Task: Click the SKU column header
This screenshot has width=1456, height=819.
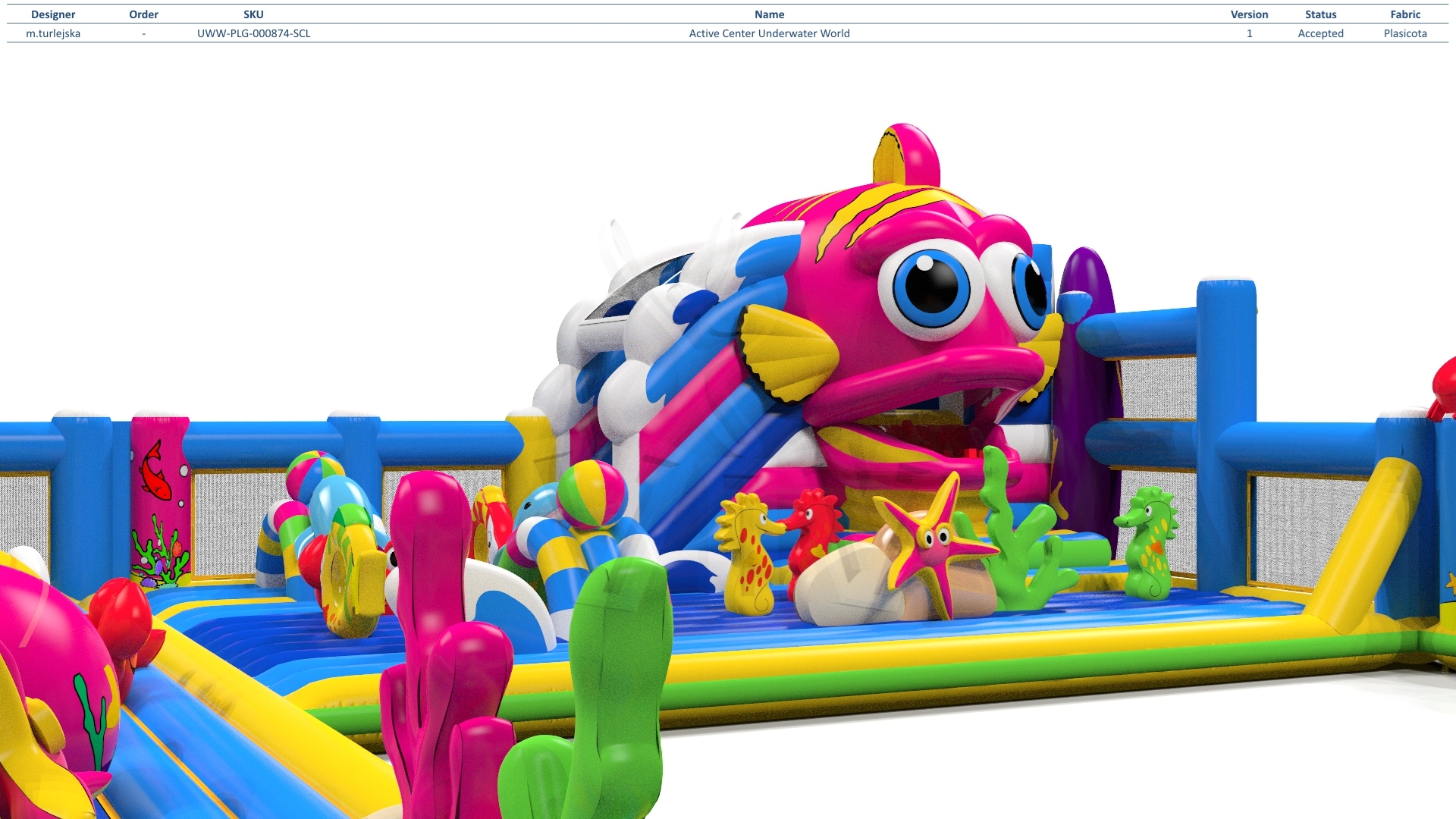Action: [253, 14]
